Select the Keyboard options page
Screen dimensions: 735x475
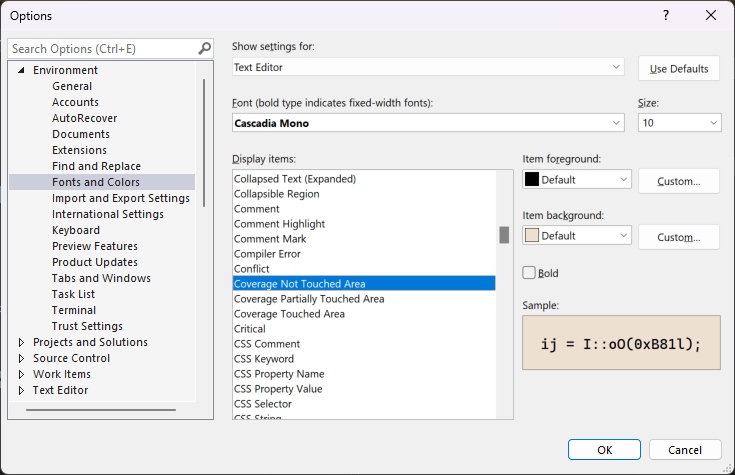pos(76,230)
